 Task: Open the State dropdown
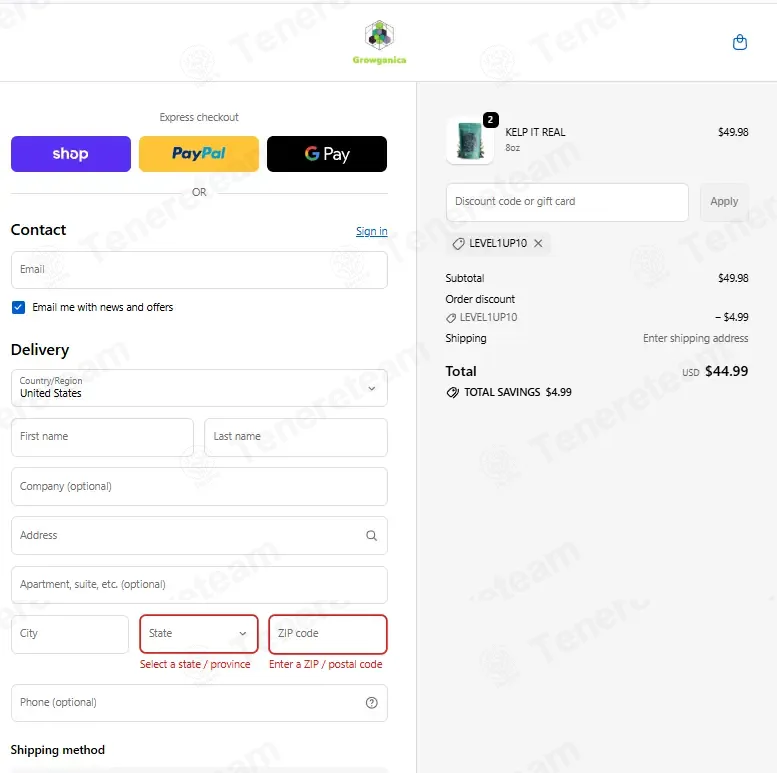pos(199,634)
